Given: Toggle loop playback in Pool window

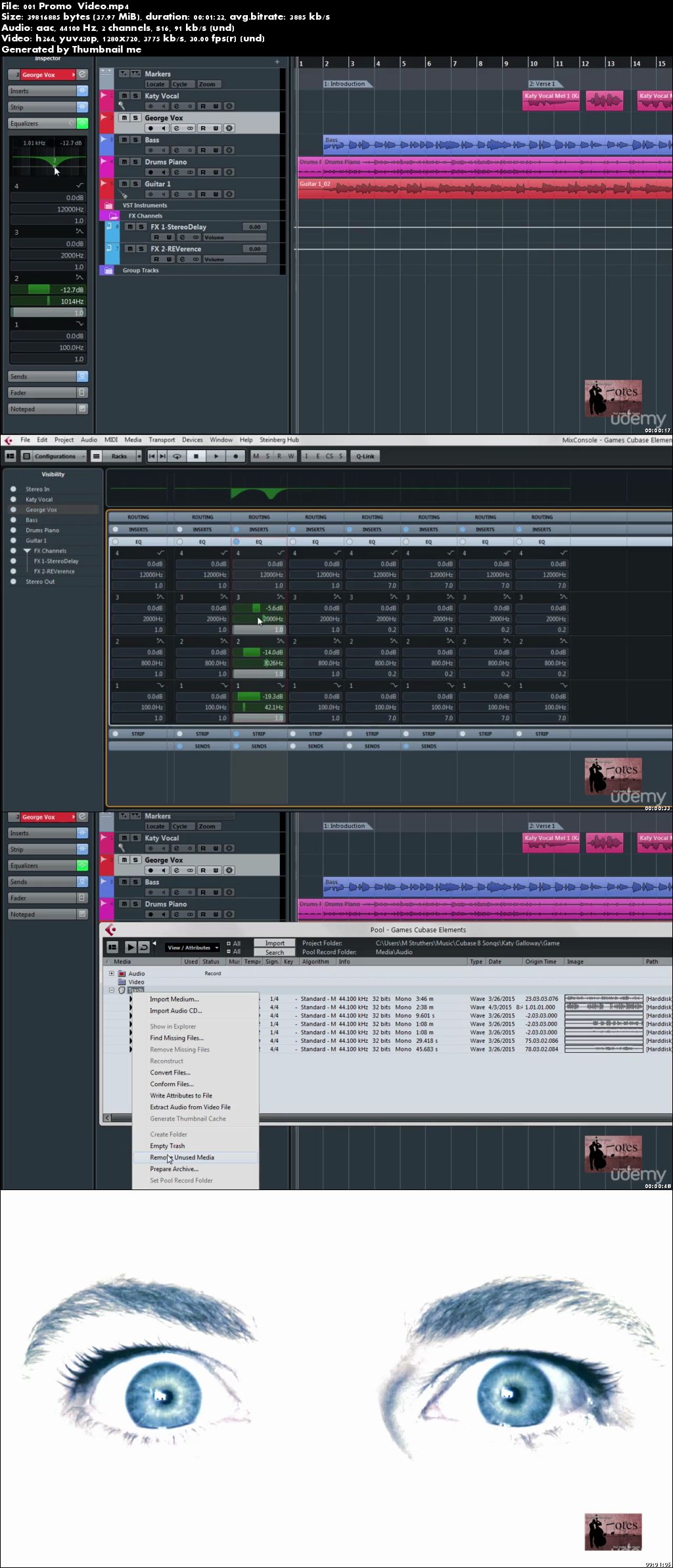Looking at the screenshot, I should tap(143, 947).
